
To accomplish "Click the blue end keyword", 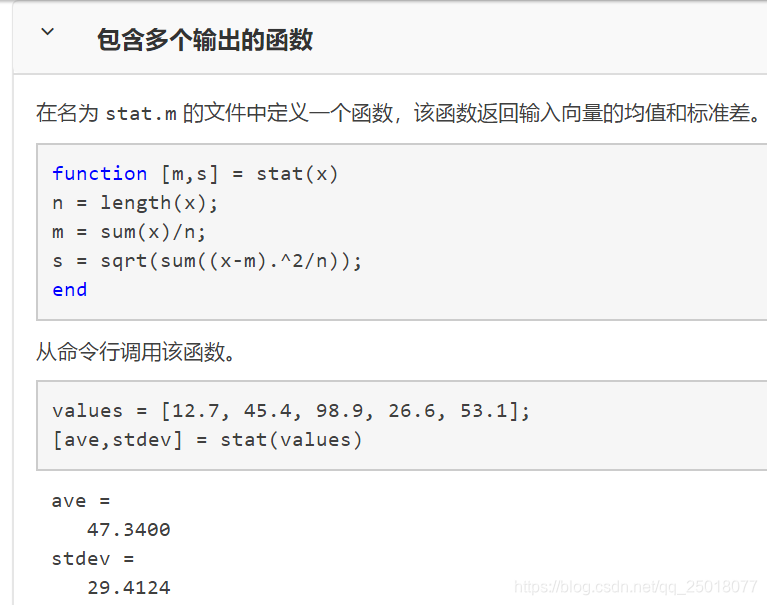I will [x=69, y=290].
